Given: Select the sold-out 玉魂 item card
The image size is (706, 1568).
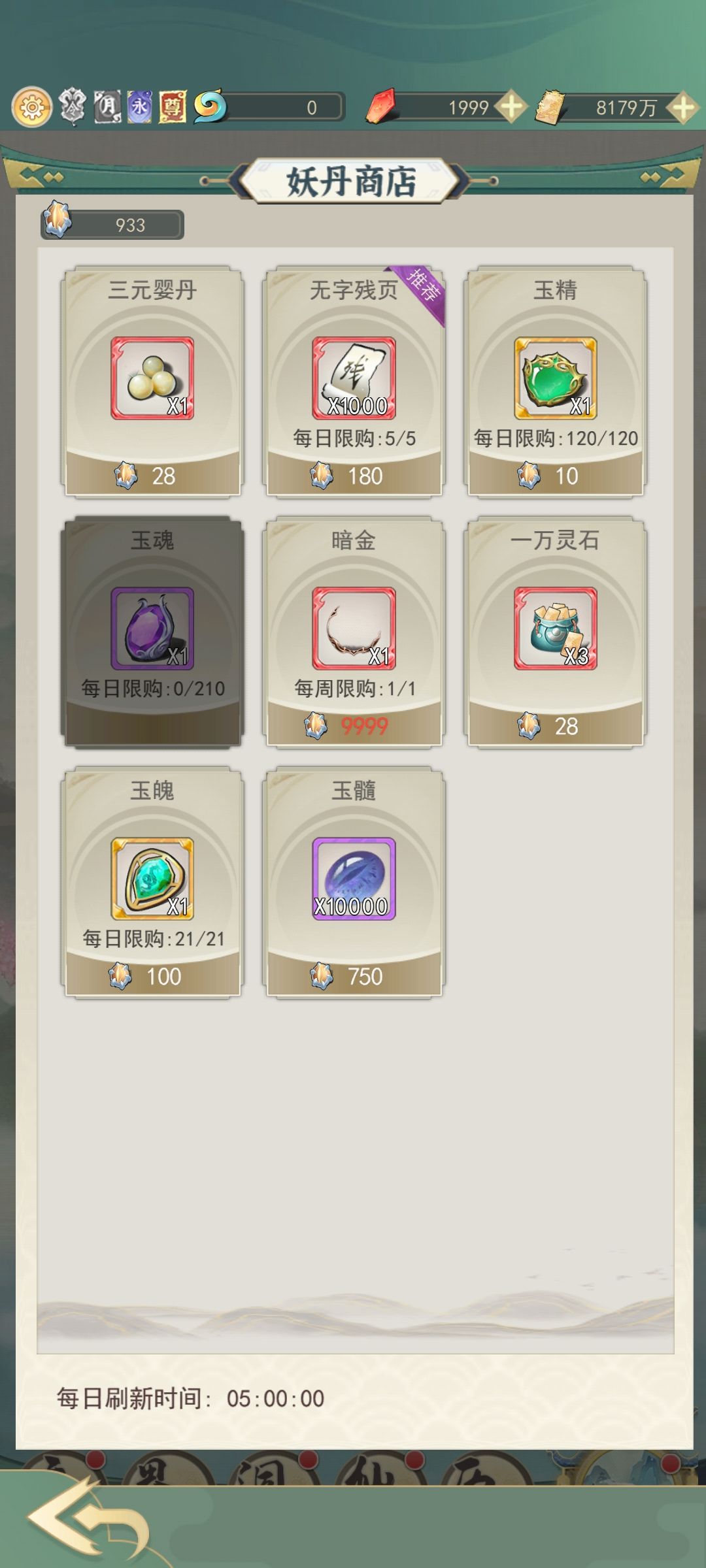Looking at the screenshot, I should pyautogui.click(x=152, y=632).
